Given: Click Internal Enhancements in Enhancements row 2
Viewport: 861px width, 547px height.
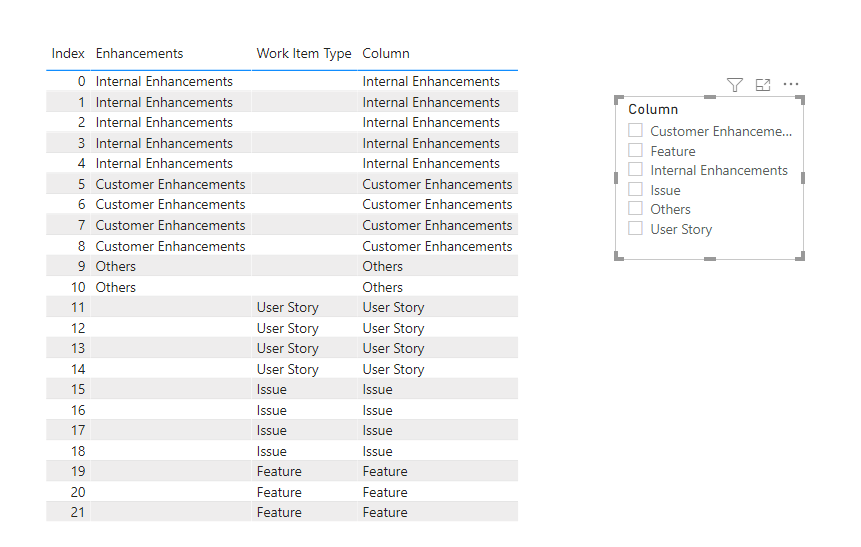Looking at the screenshot, I should tap(164, 122).
